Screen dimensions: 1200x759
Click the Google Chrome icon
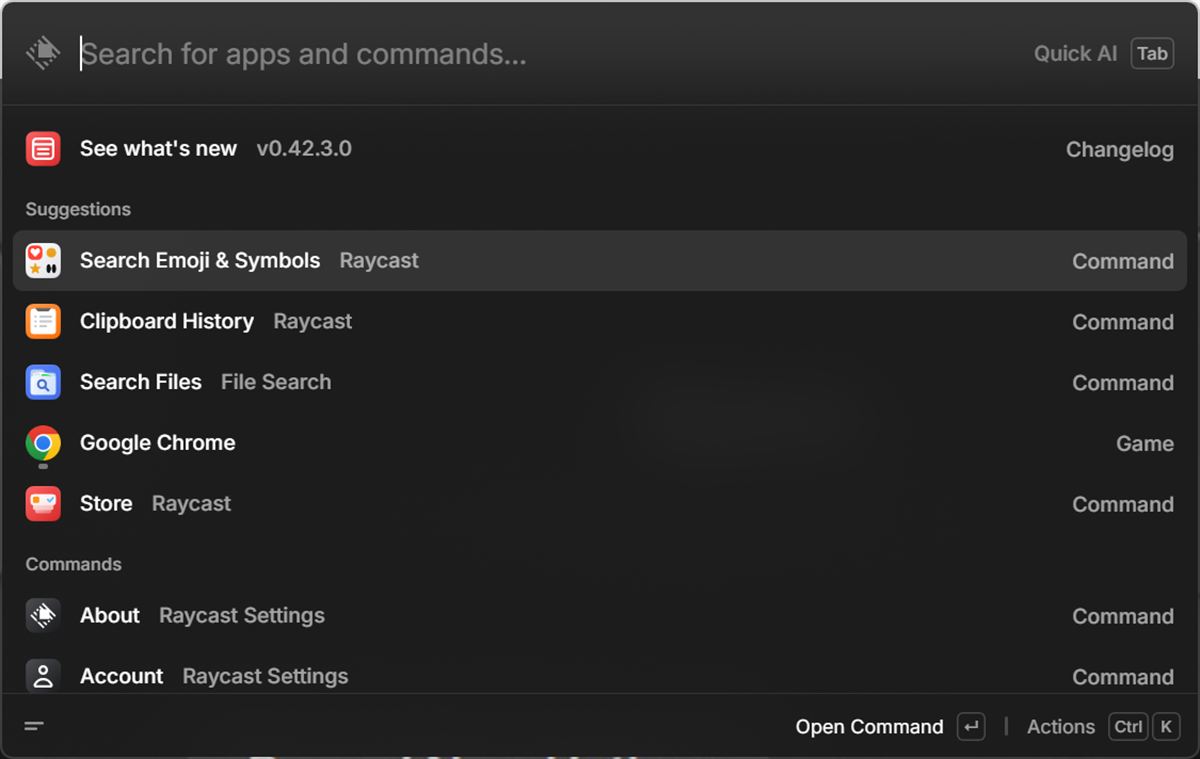click(43, 443)
